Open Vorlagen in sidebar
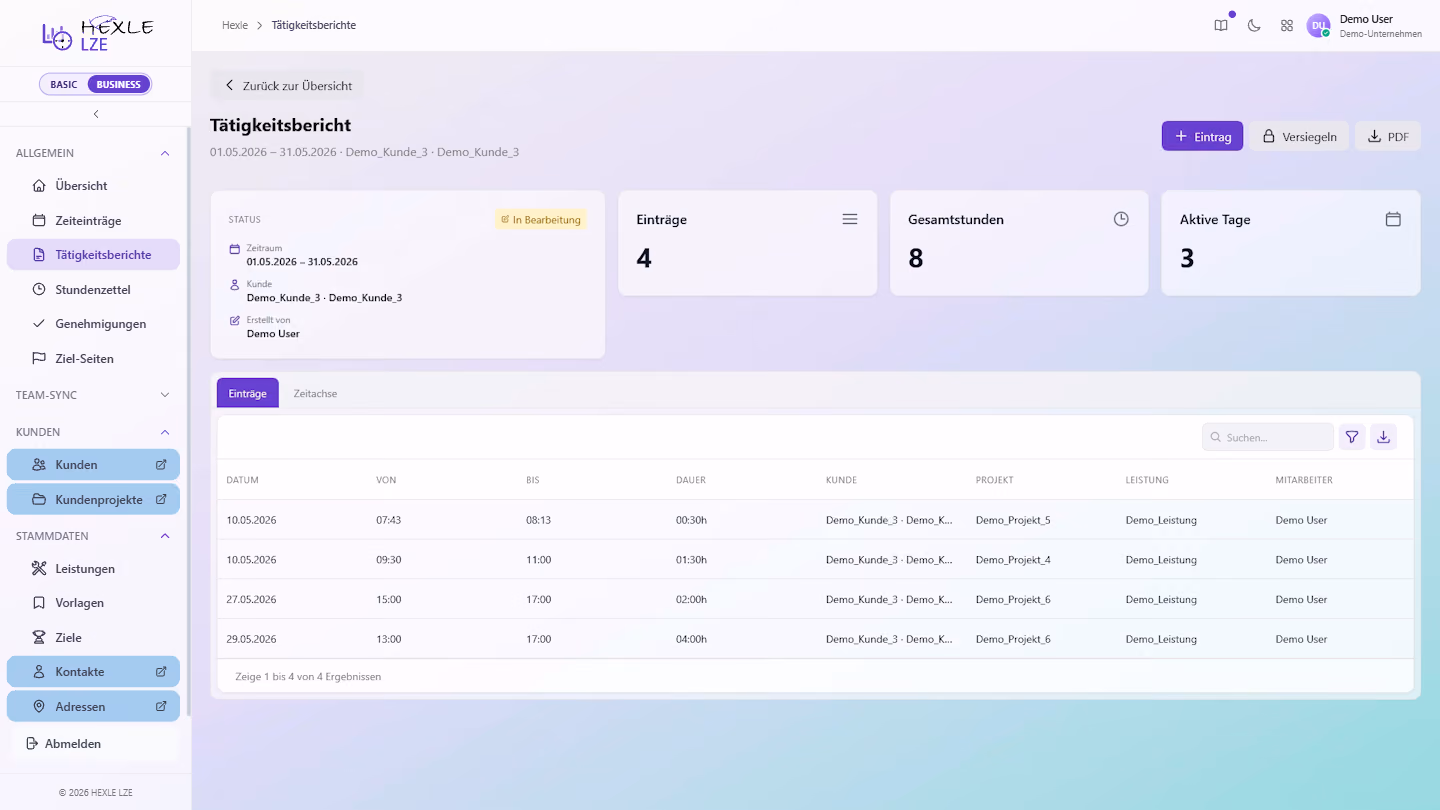The height and width of the screenshot is (810, 1440). pyautogui.click(x=93, y=603)
